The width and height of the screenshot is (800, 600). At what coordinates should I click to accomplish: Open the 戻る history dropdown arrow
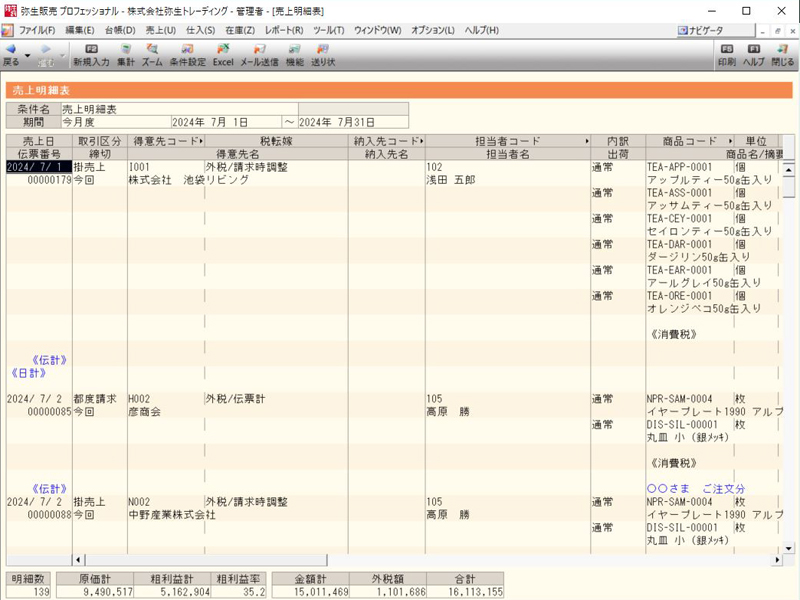[28, 55]
